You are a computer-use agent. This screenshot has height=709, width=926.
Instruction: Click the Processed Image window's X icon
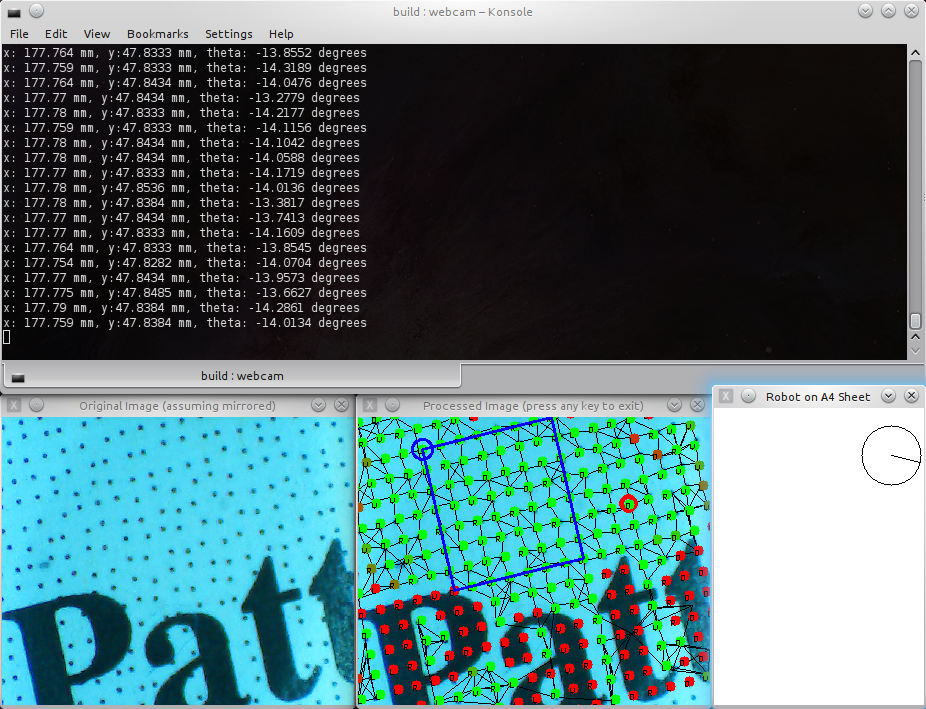(370, 405)
